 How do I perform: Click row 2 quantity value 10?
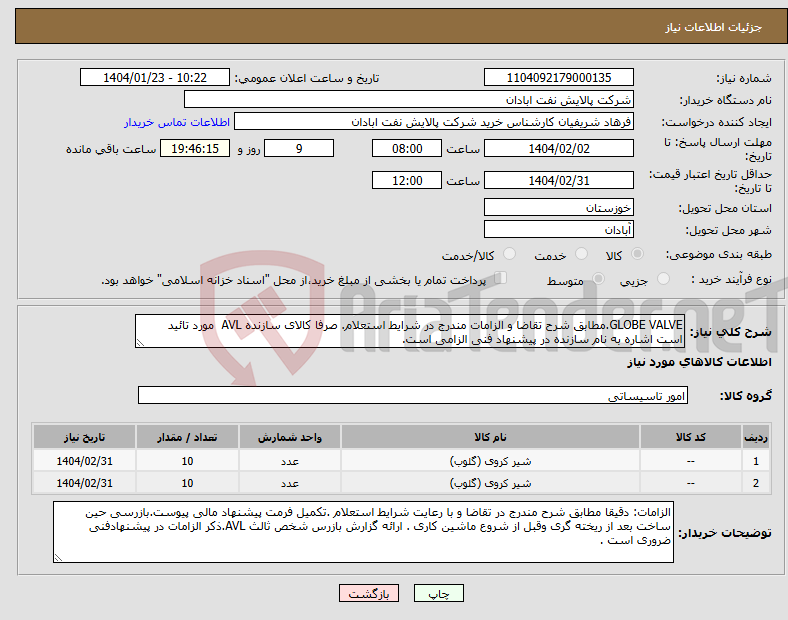(187, 483)
